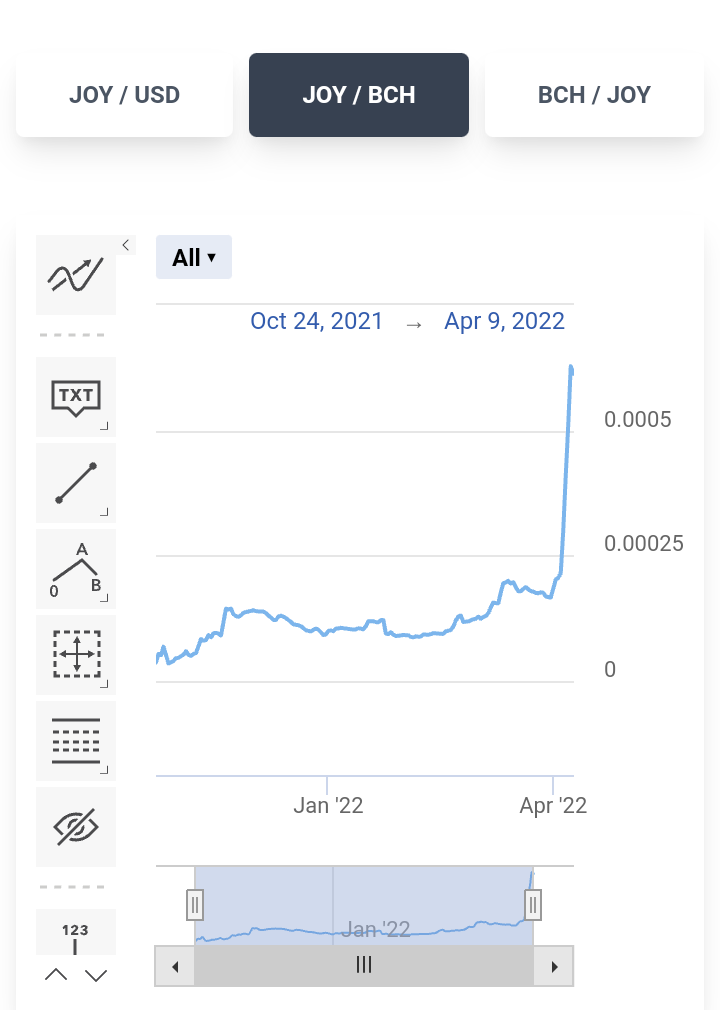
Task: Select the JOY / BCH tab
Action: (359, 95)
